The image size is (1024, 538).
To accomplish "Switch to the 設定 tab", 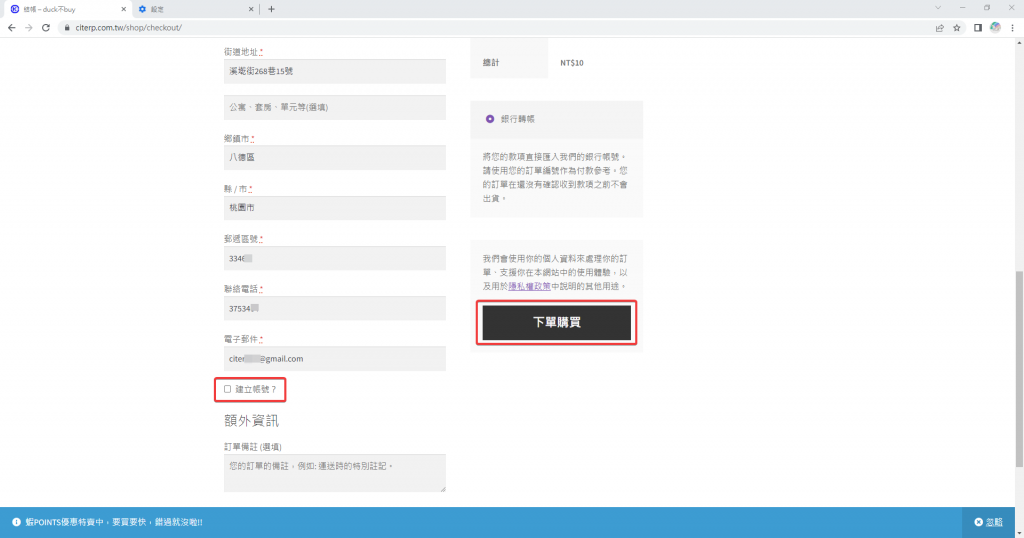I will (190, 9).
